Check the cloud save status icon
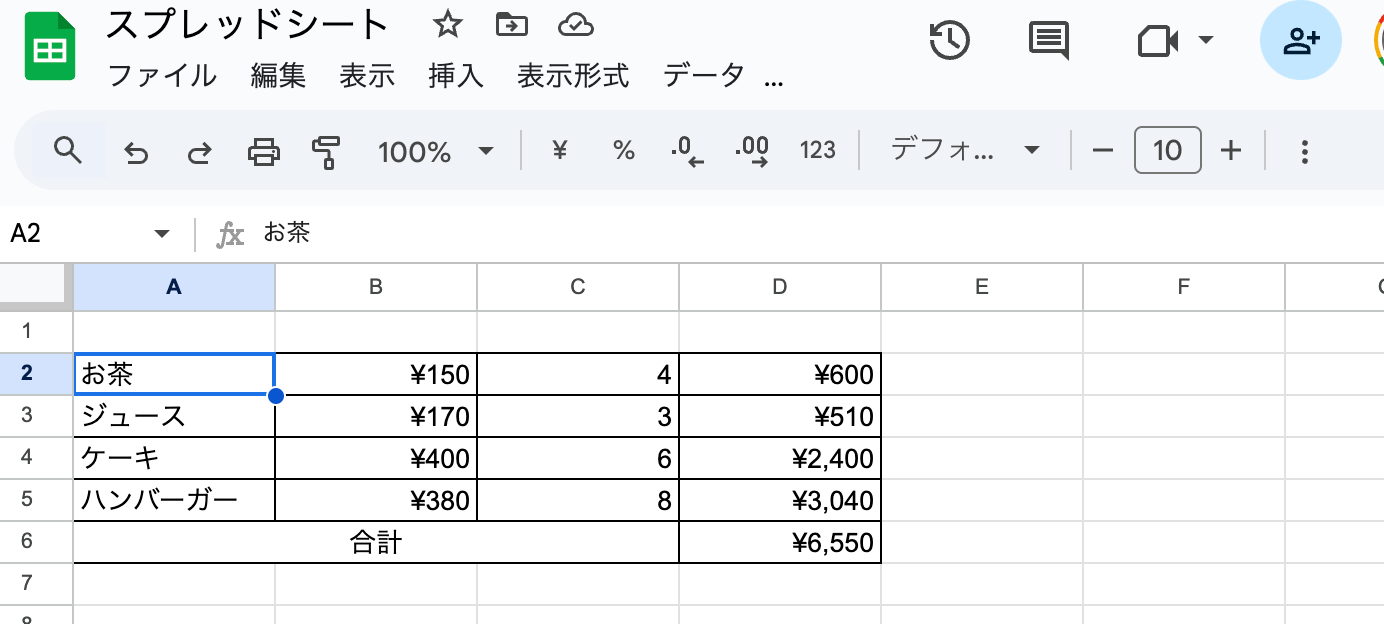Viewport: 1384px width, 624px height. (576, 25)
